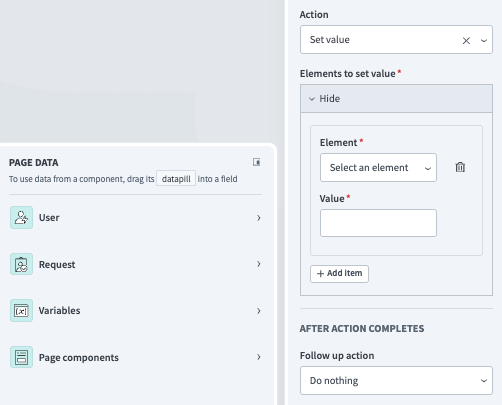Click the datapill sample chip
Viewport: 502px width, 405px height.
click(x=176, y=179)
